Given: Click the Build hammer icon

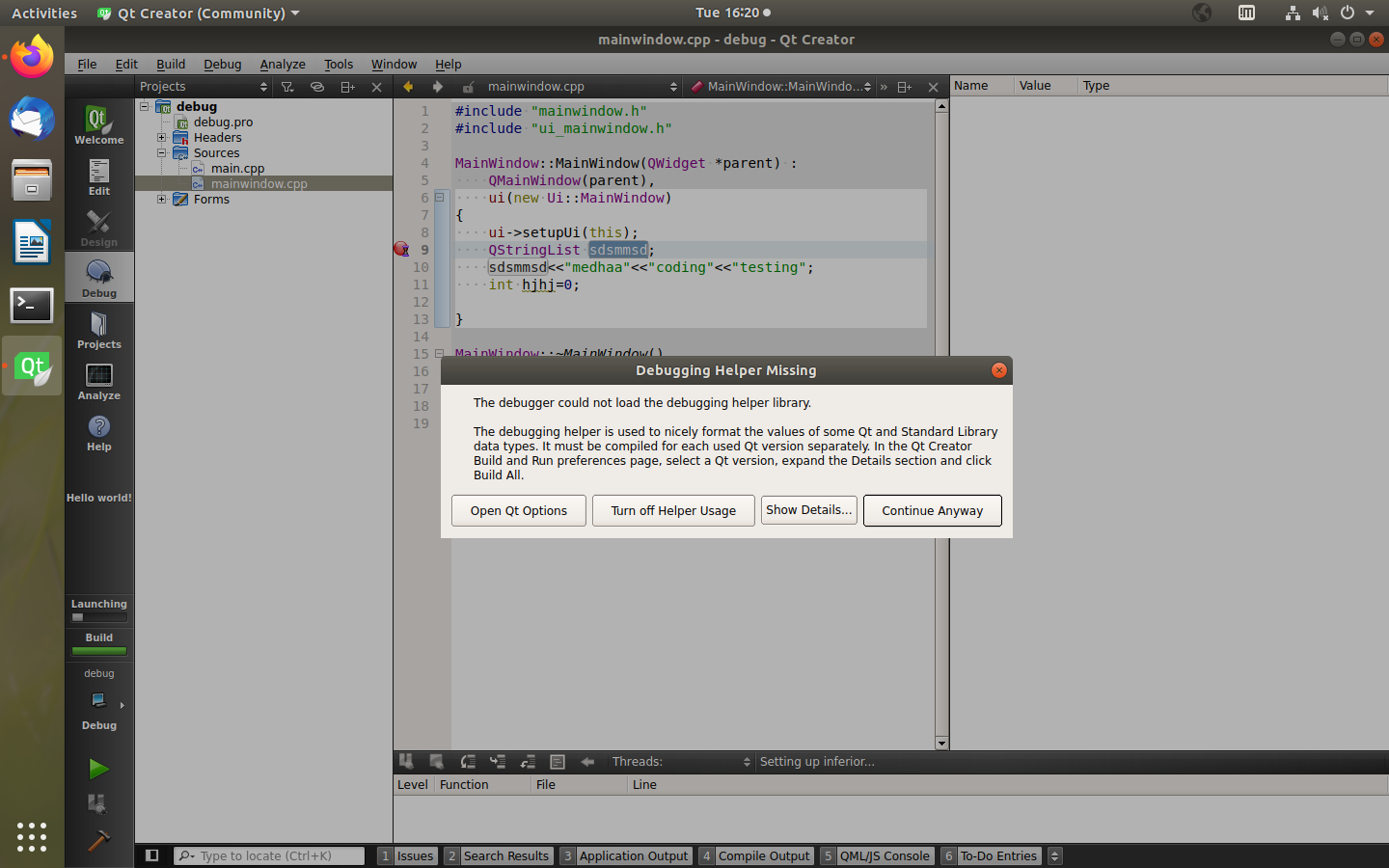Looking at the screenshot, I should (98, 841).
